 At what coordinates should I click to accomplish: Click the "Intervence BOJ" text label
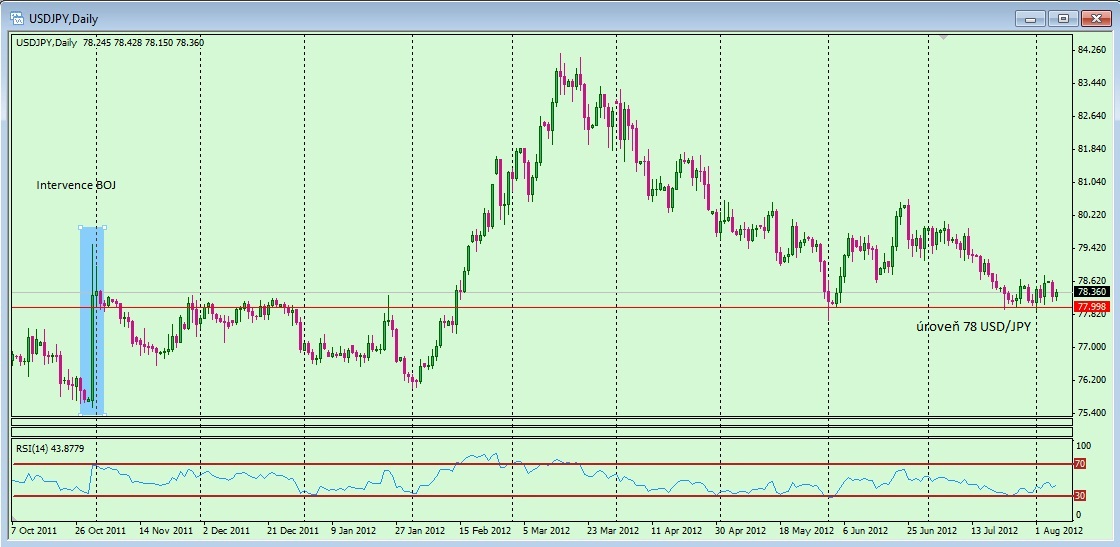[x=76, y=185]
